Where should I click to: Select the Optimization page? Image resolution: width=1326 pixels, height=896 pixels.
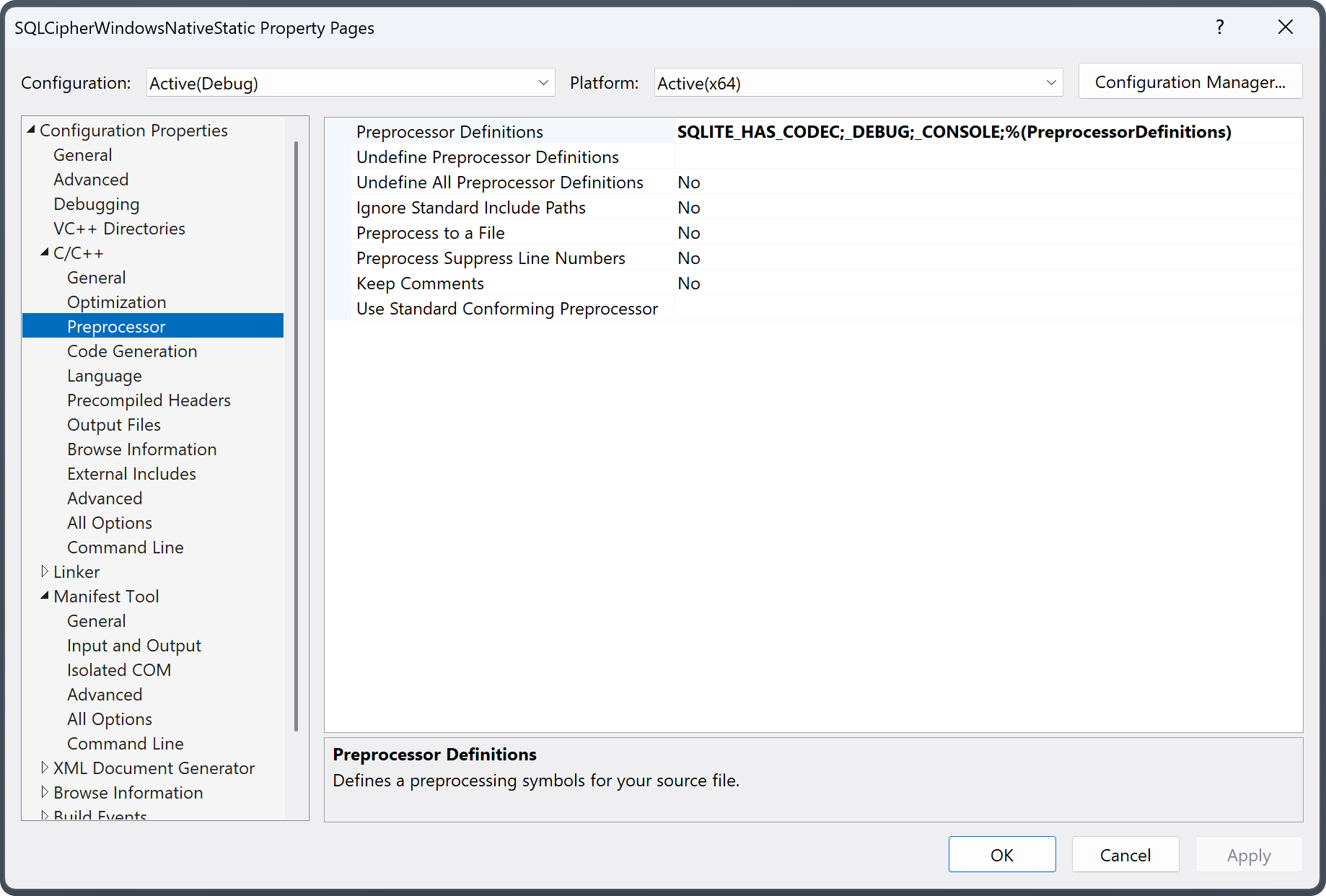point(117,302)
